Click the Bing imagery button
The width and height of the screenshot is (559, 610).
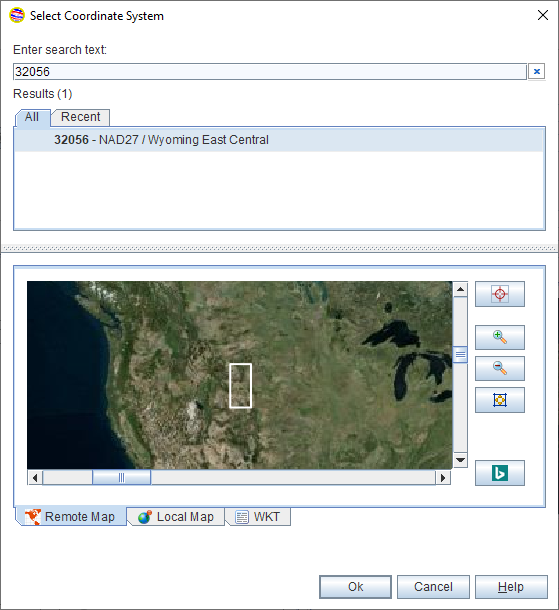(x=499, y=473)
